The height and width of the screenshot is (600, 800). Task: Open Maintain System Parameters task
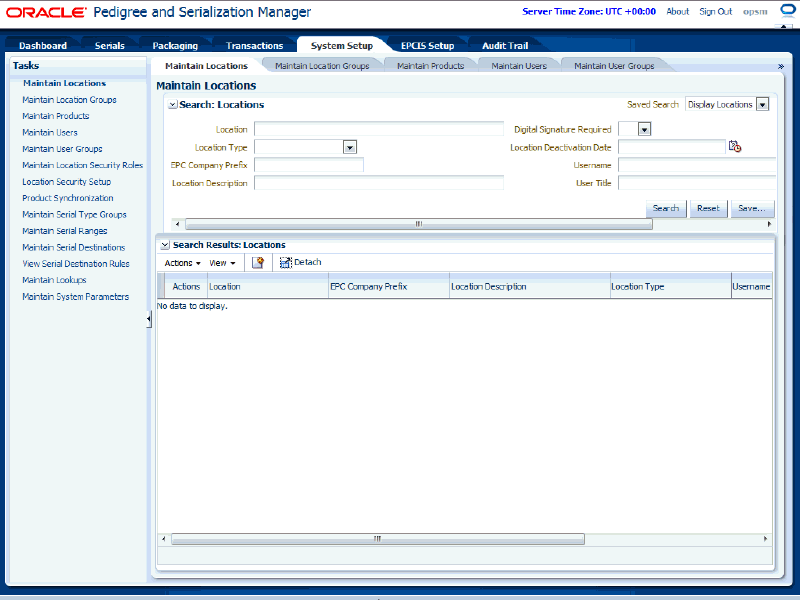[76, 296]
